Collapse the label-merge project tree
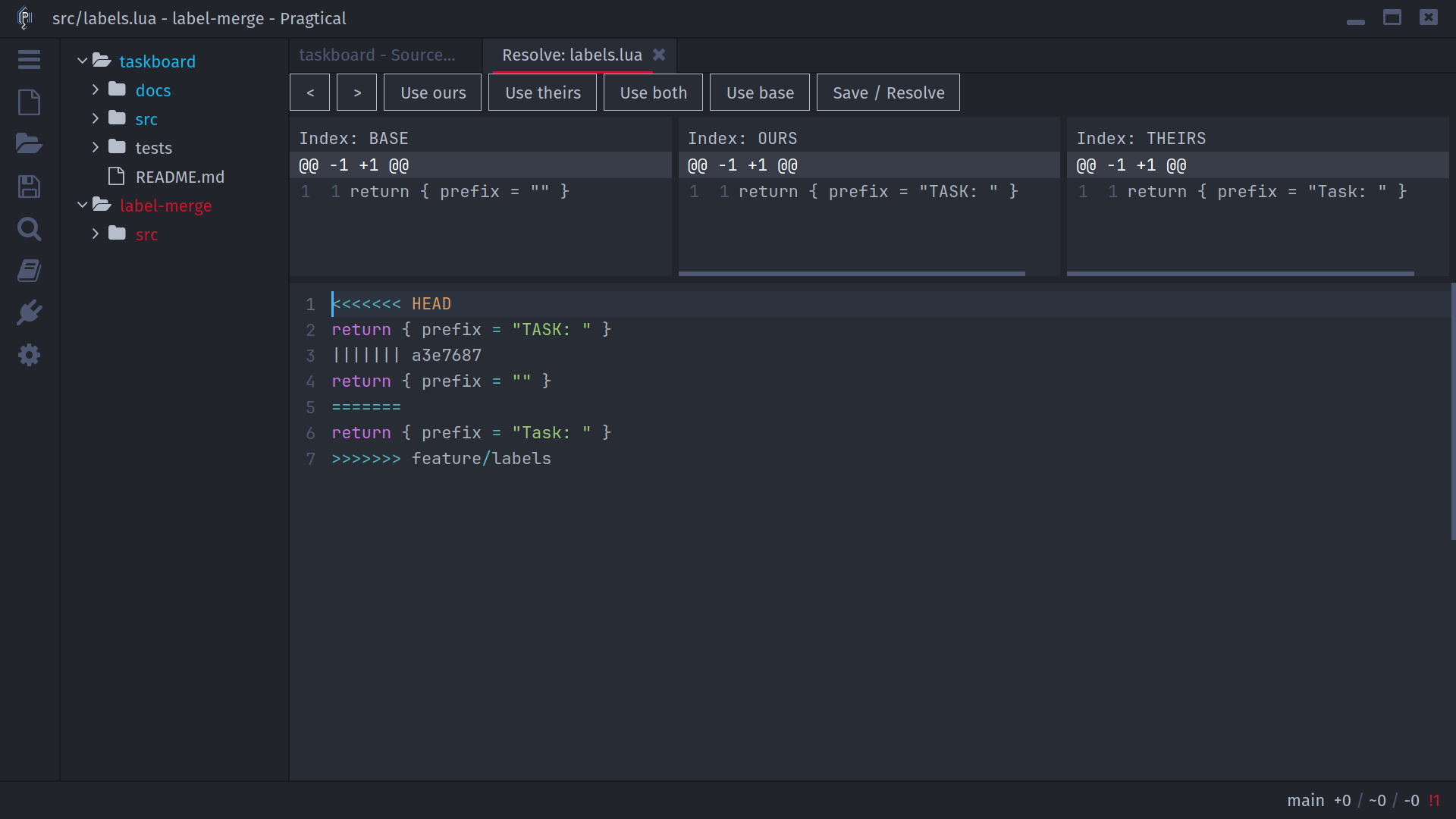This screenshot has width=1456, height=819. pyautogui.click(x=82, y=205)
